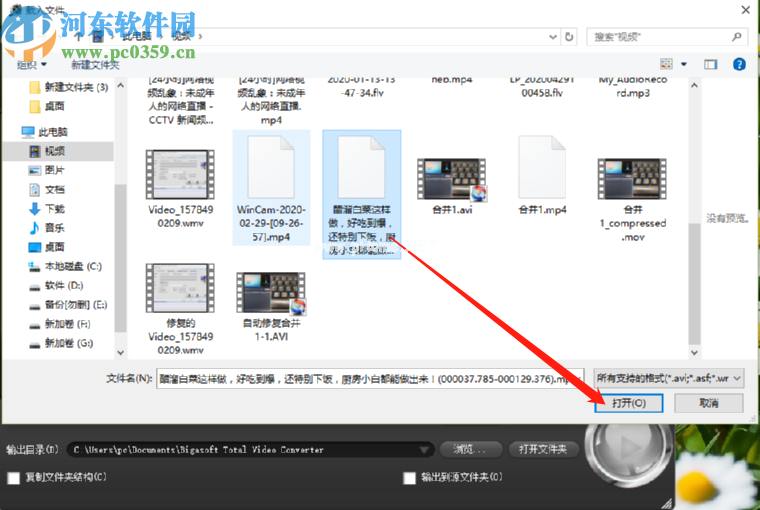Select the 修复的Video_1578490209.wmv thumbnail
760x510 pixels.
[x=180, y=288]
